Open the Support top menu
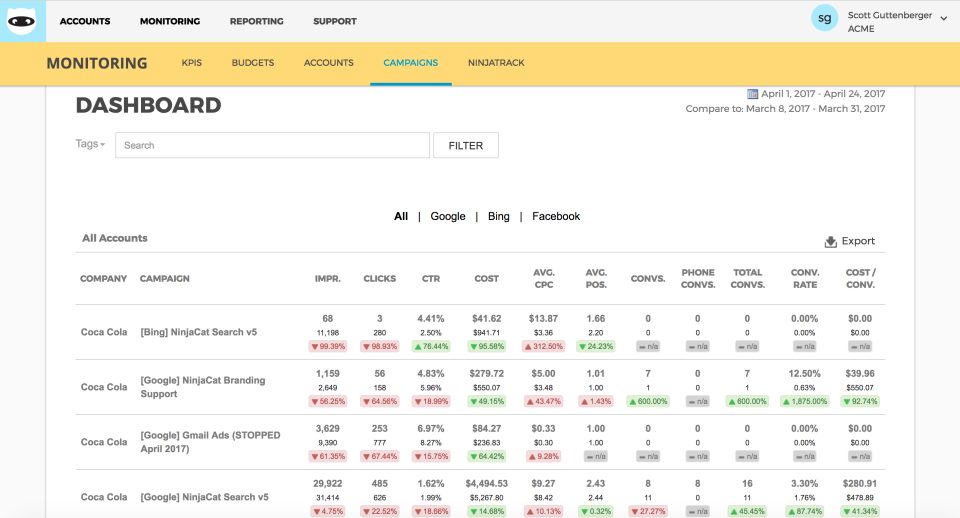Viewport: 960px width, 518px height. (335, 21)
